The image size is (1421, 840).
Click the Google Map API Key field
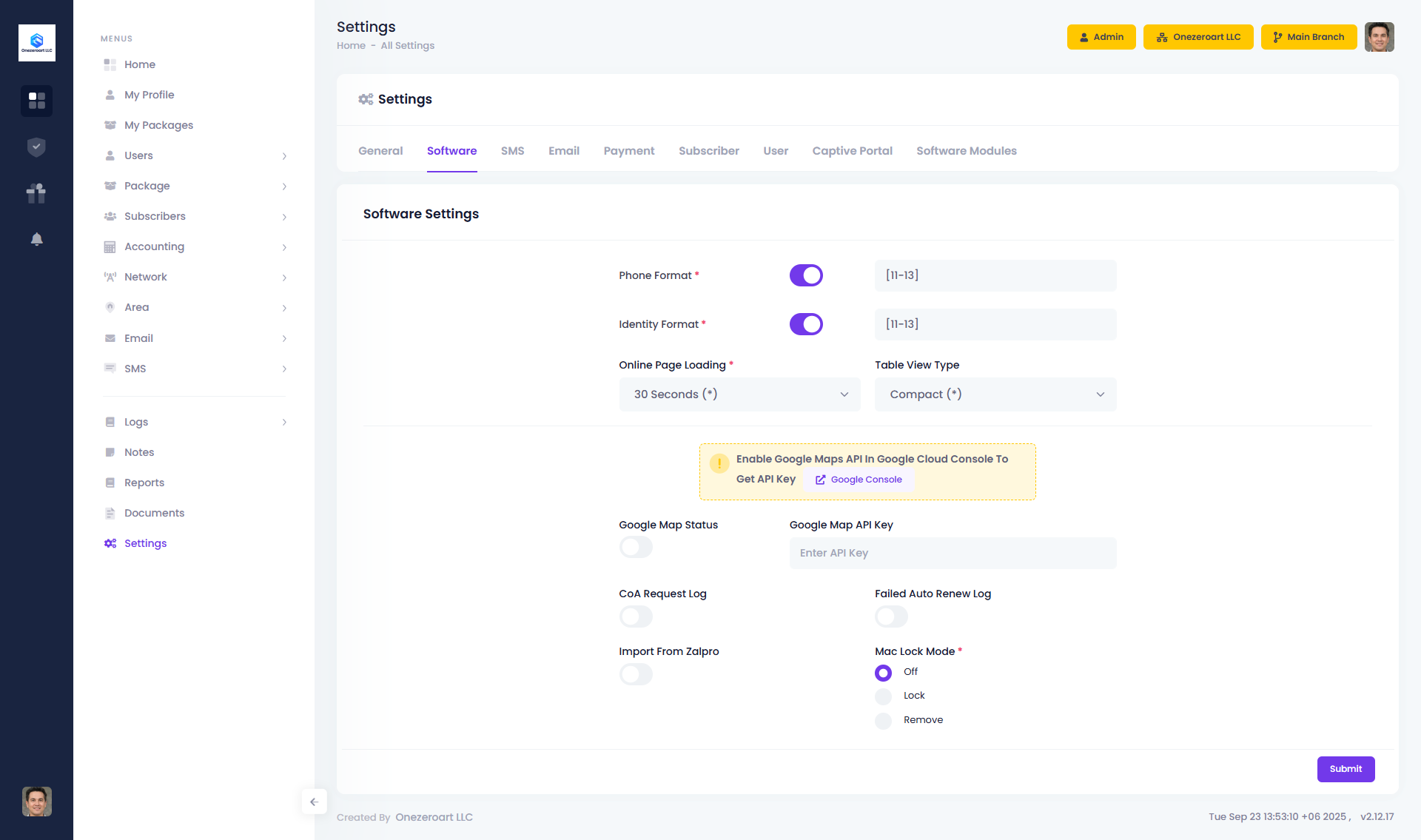pyautogui.click(x=953, y=553)
